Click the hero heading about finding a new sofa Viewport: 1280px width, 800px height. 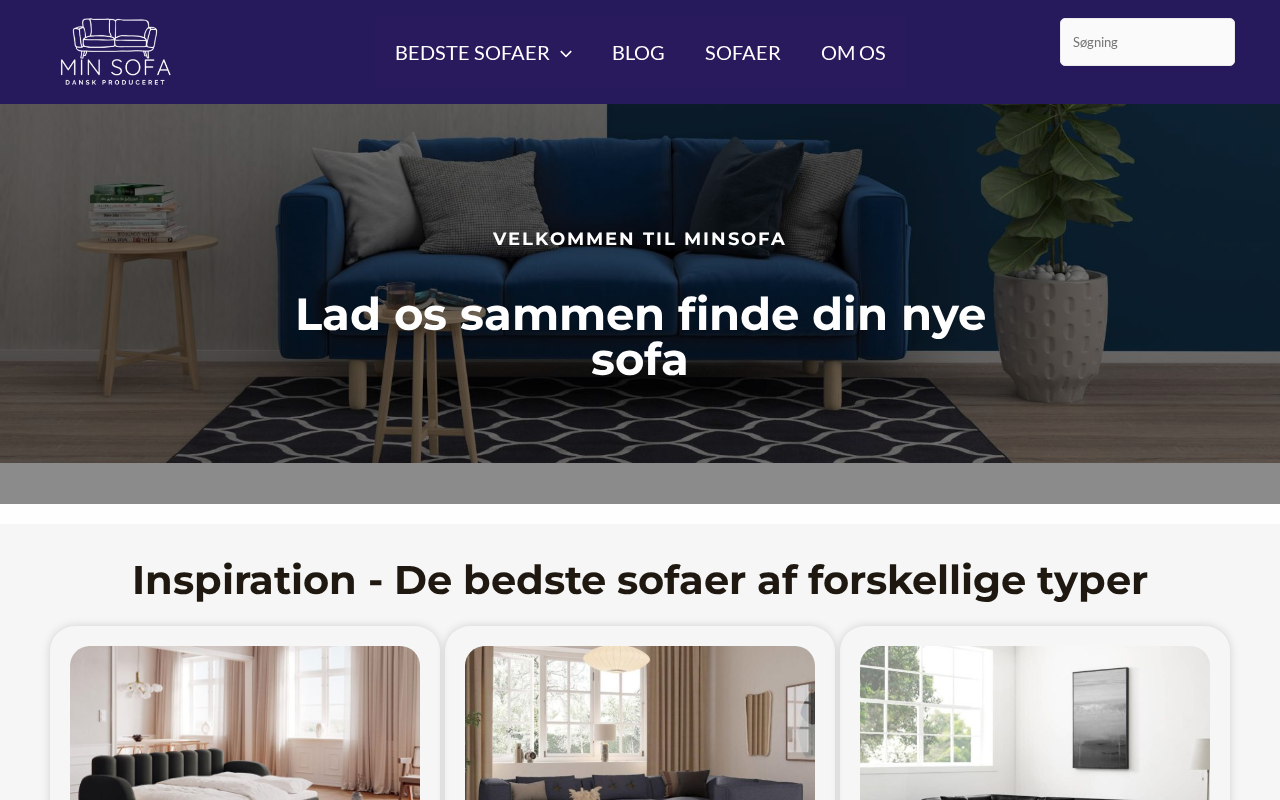(640, 337)
